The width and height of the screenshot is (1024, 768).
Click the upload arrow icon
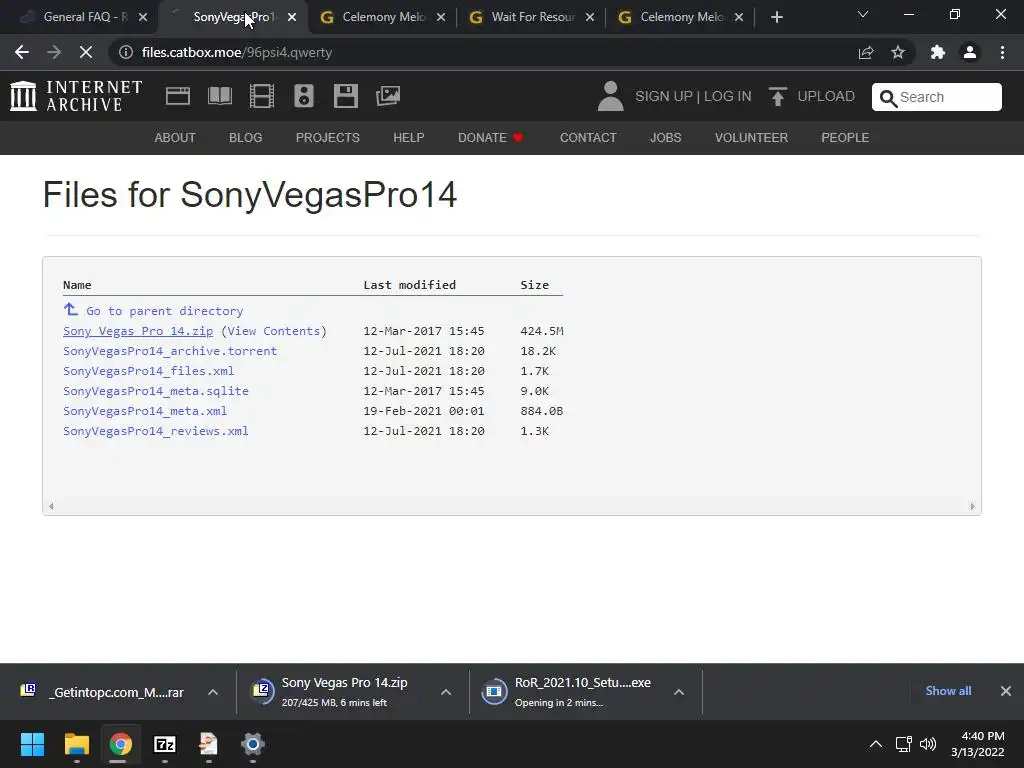(777, 96)
